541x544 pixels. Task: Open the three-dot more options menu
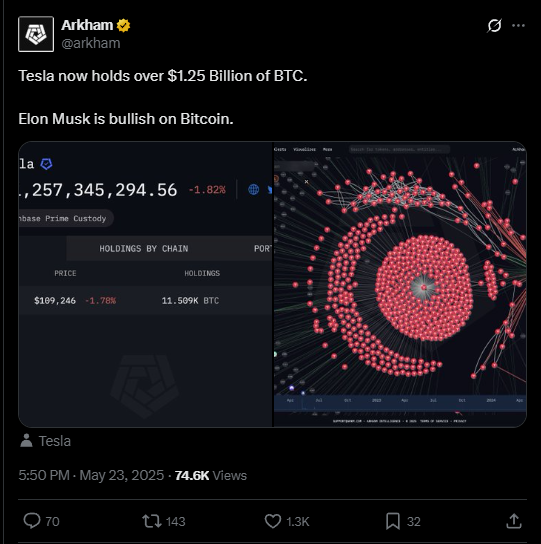518,25
